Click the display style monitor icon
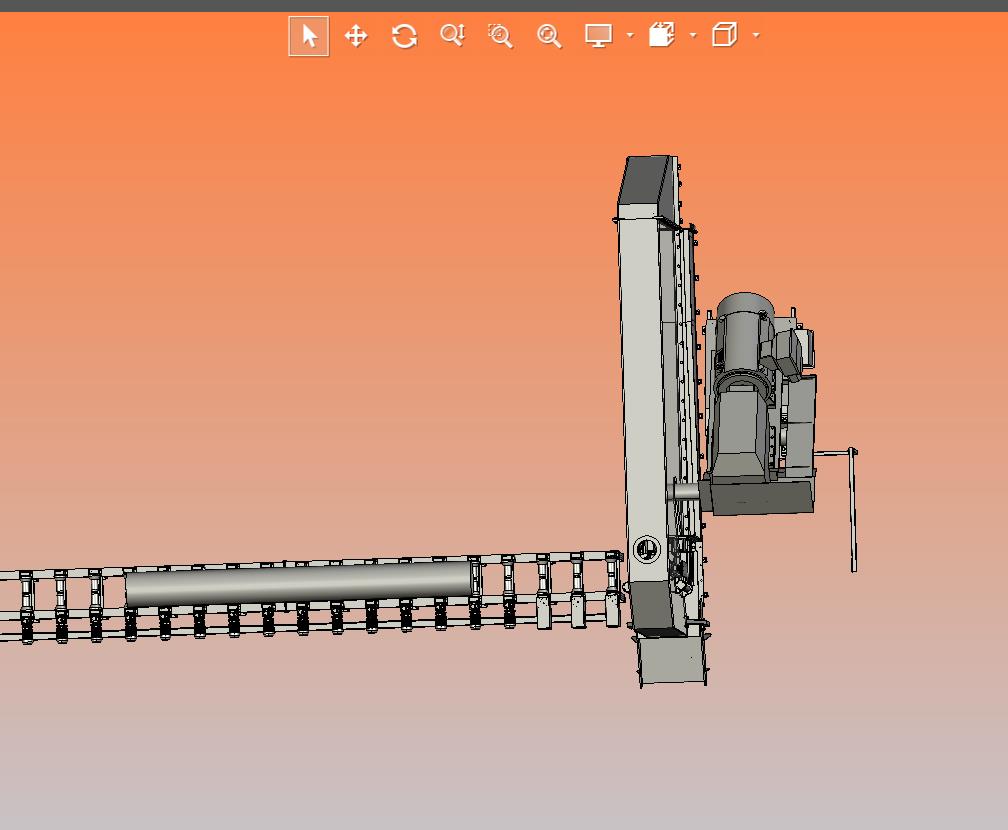The height and width of the screenshot is (830, 1008). 598,35
